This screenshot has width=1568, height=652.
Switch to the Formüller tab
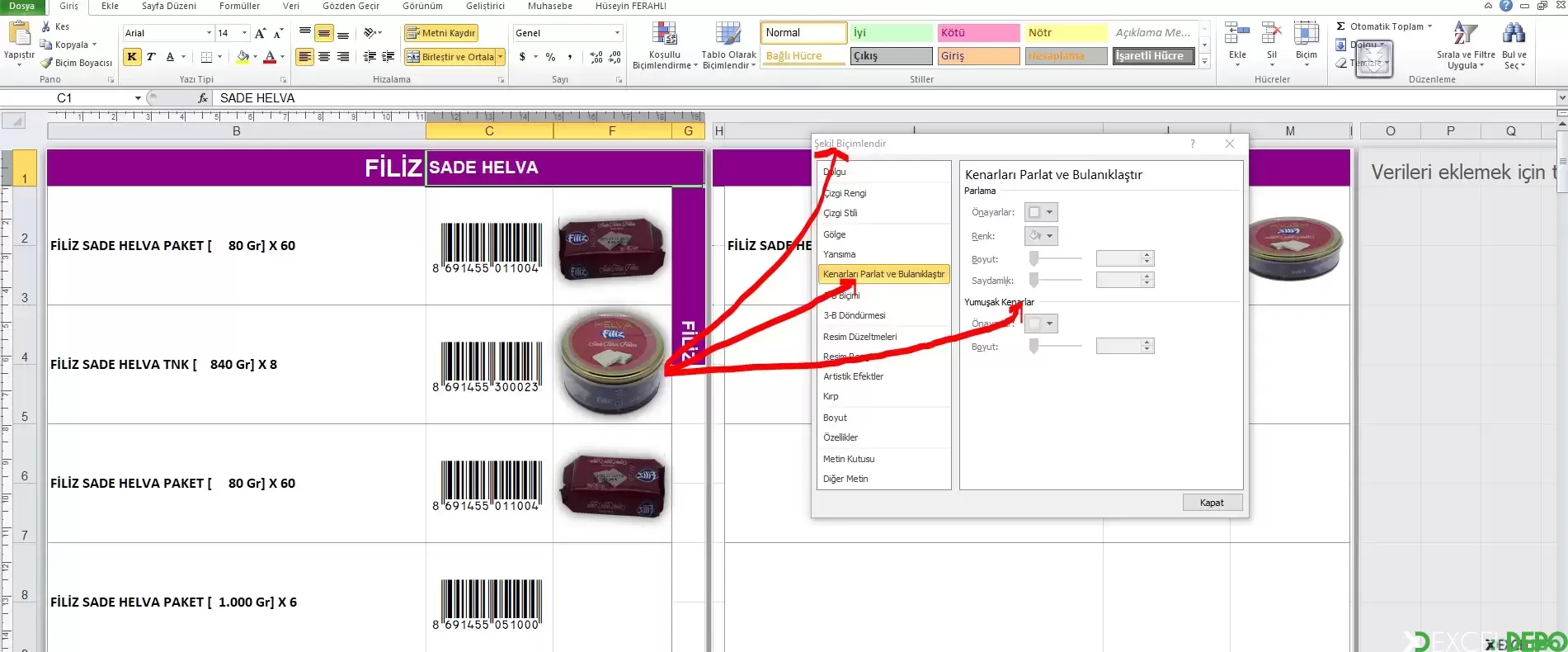point(239,6)
